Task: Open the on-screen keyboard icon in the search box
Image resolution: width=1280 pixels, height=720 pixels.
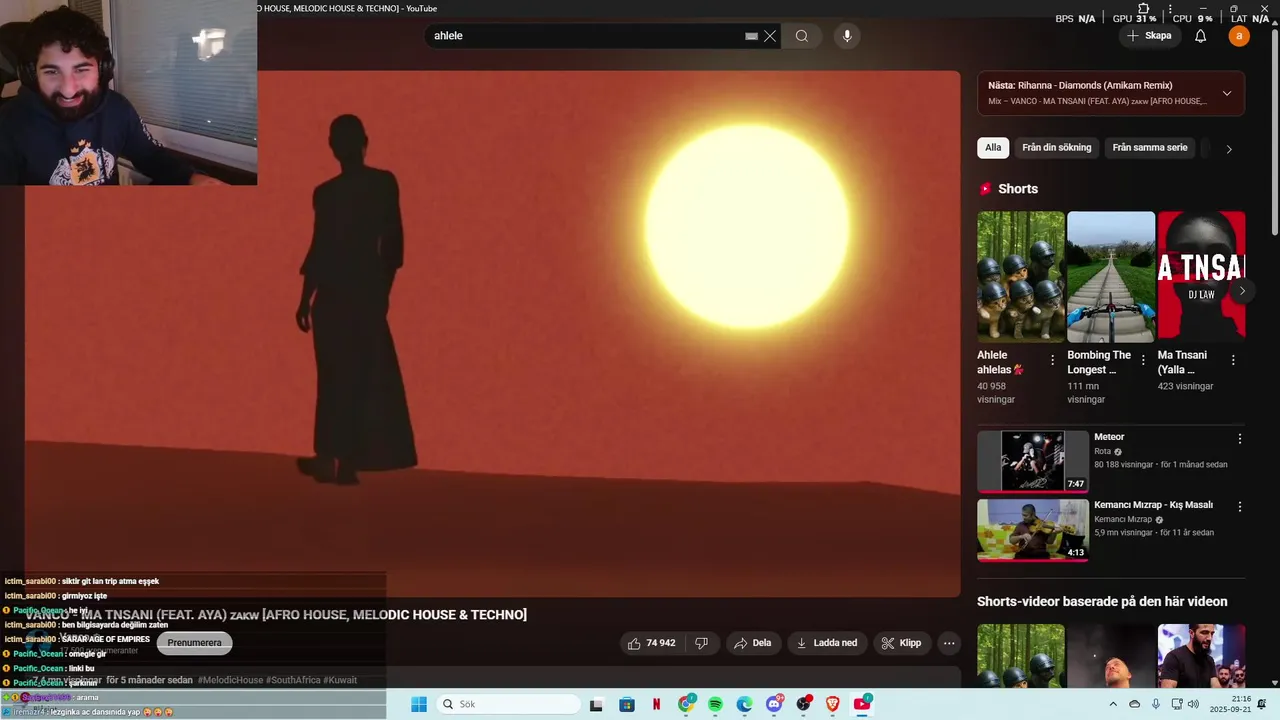Action: 752,36
